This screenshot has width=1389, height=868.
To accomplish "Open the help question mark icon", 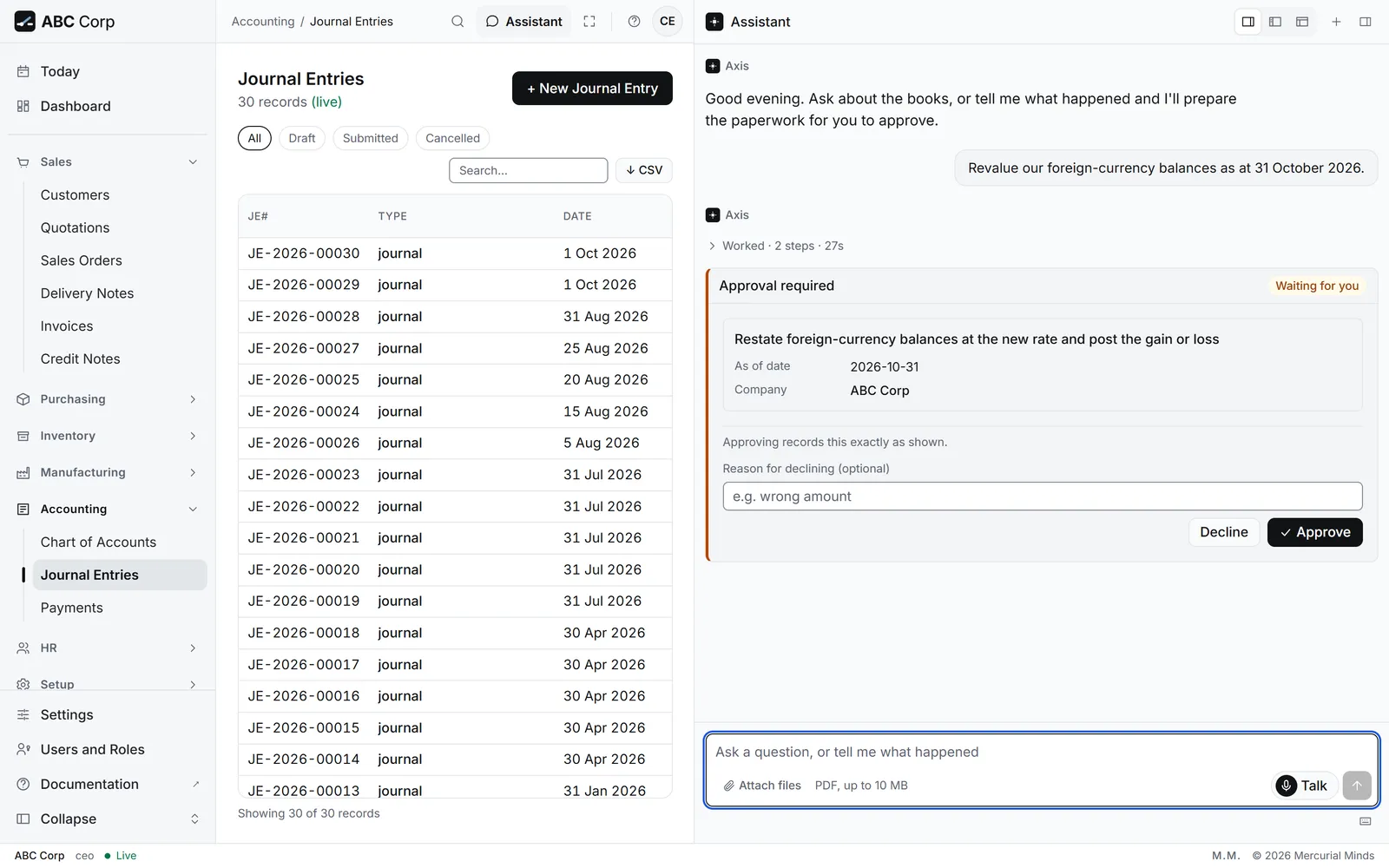I will click(635, 22).
